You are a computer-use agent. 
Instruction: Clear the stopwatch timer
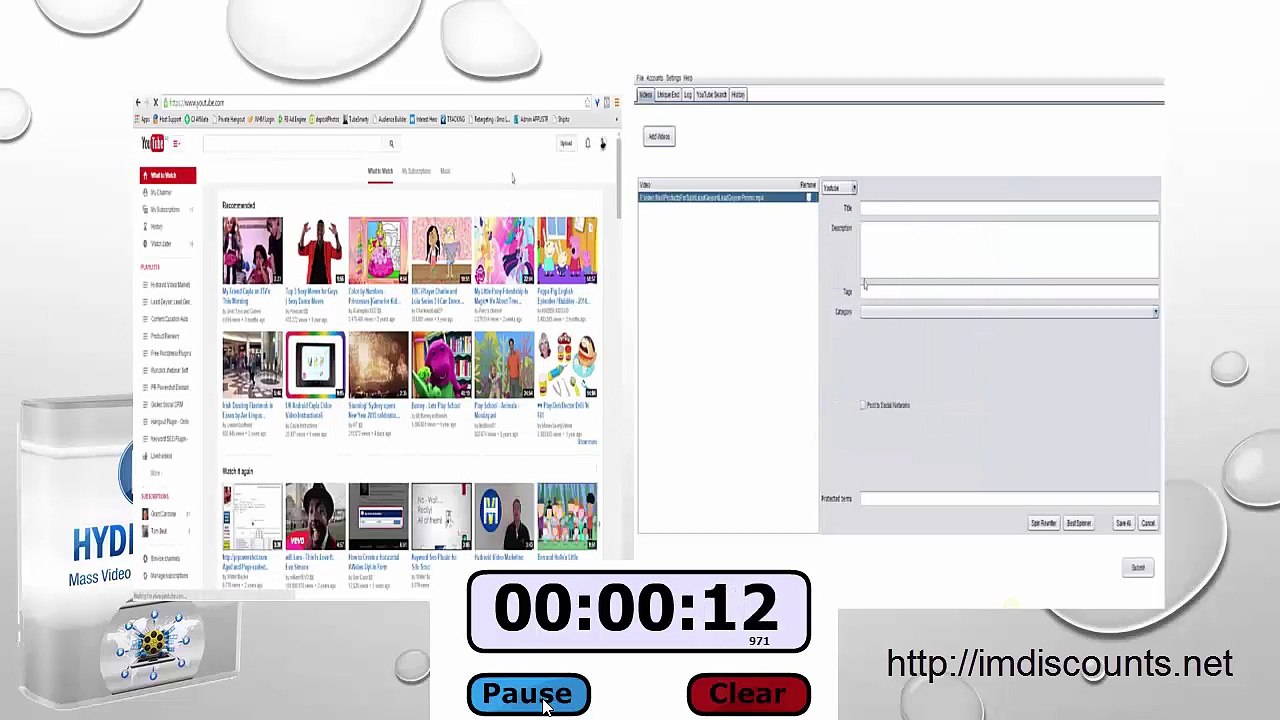coord(748,694)
